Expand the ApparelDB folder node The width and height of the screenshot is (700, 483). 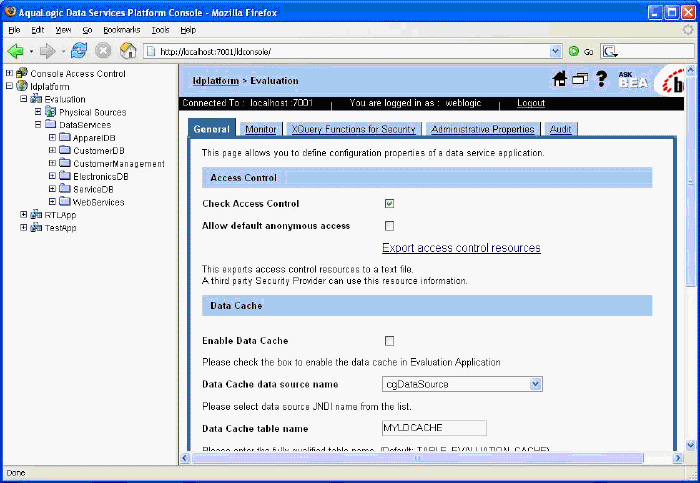[52, 137]
